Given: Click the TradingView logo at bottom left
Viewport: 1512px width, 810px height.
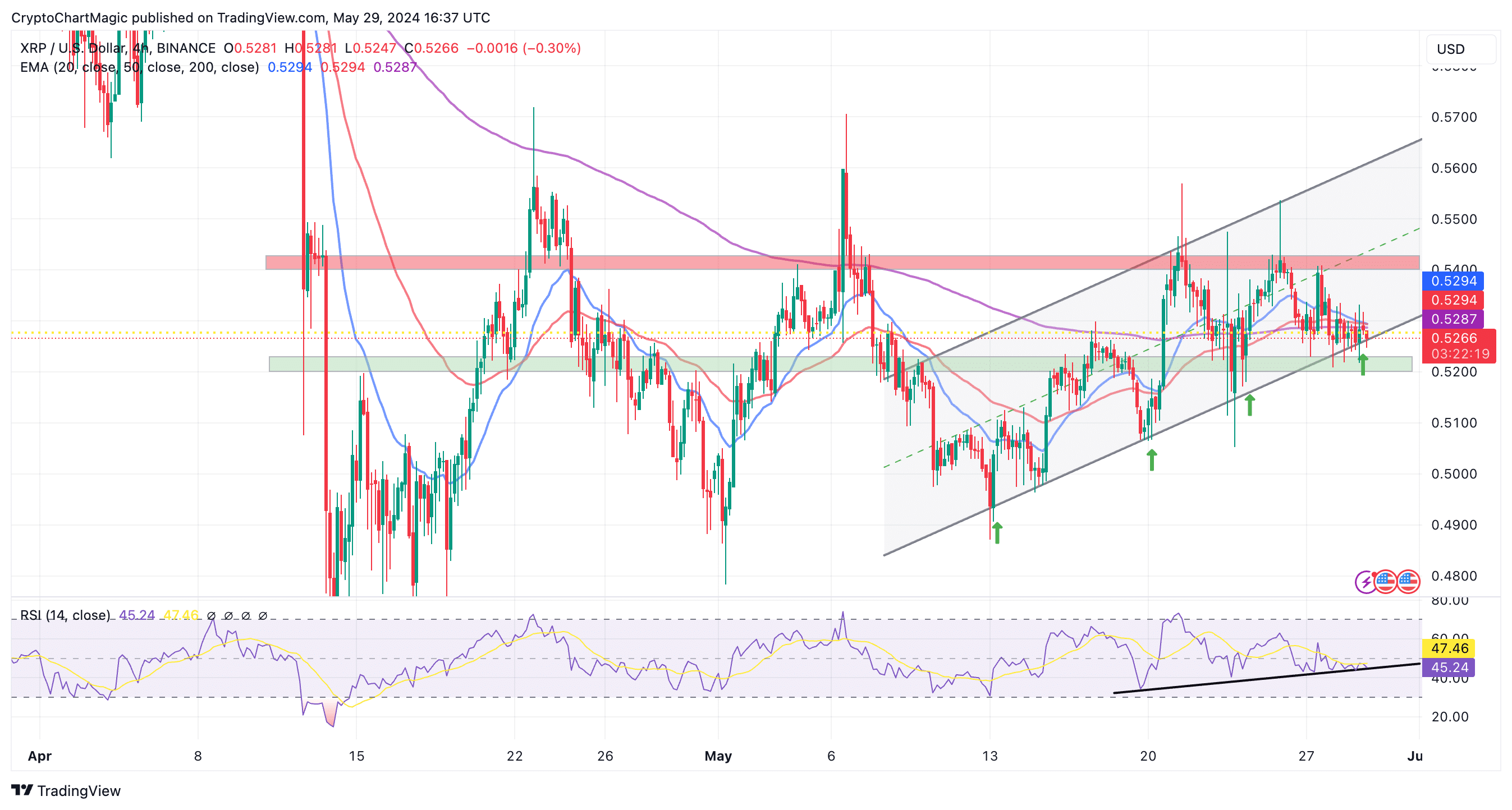Looking at the screenshot, I should coord(66,790).
